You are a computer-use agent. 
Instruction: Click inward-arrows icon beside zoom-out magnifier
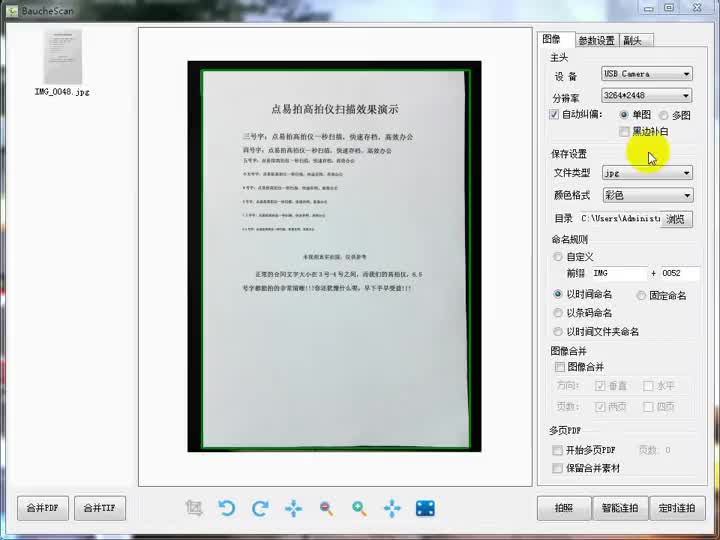(x=293, y=508)
